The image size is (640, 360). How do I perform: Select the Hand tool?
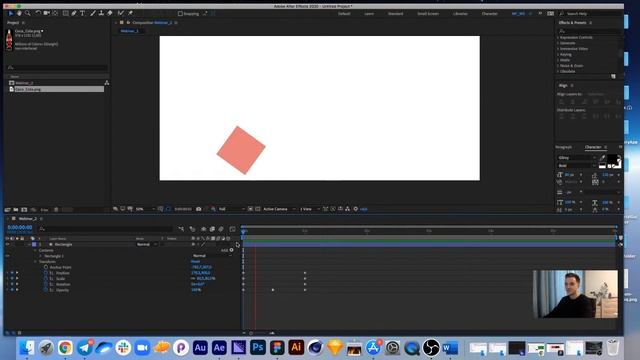pos(19,13)
